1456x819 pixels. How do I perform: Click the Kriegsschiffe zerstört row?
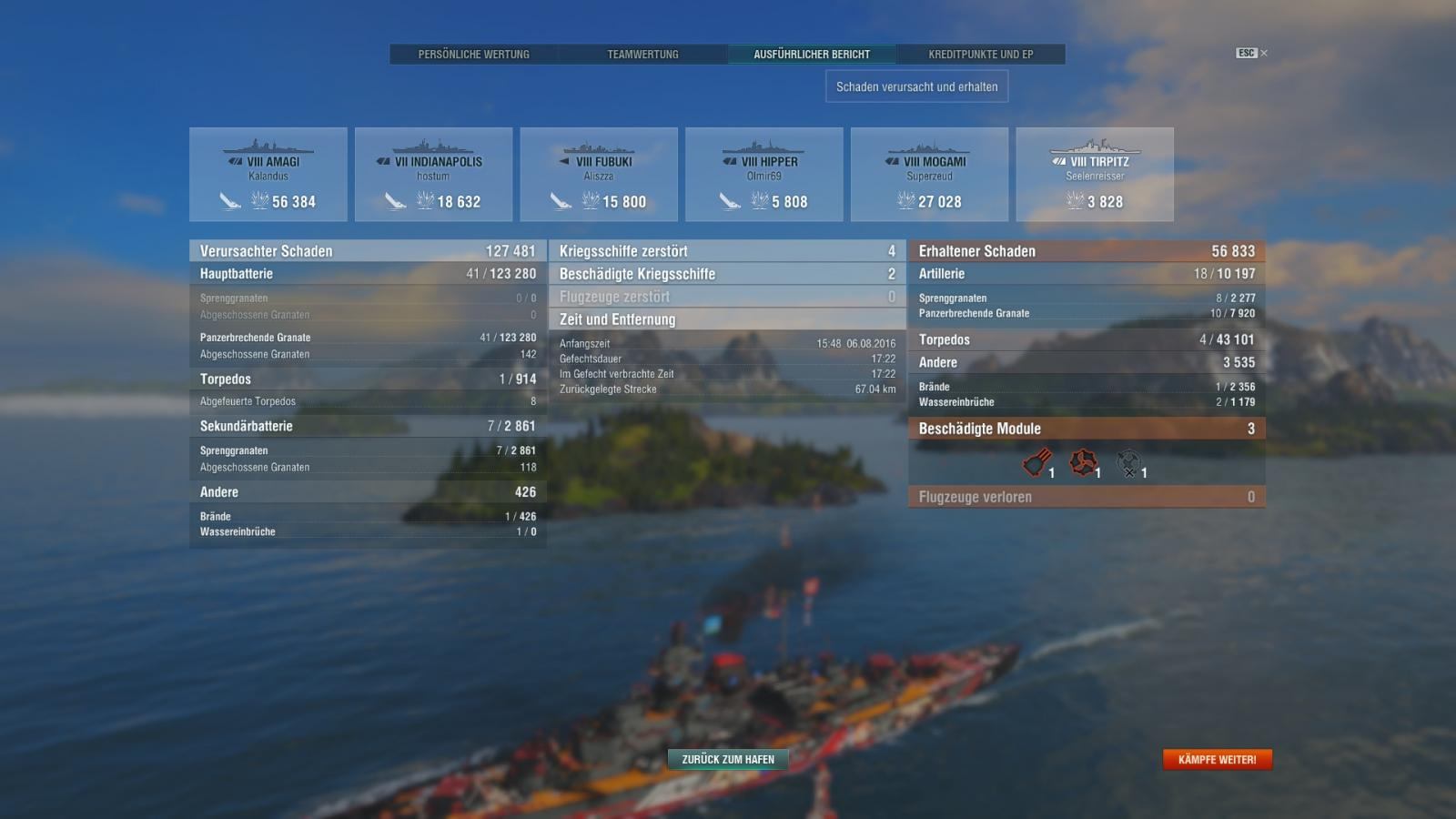(x=727, y=251)
